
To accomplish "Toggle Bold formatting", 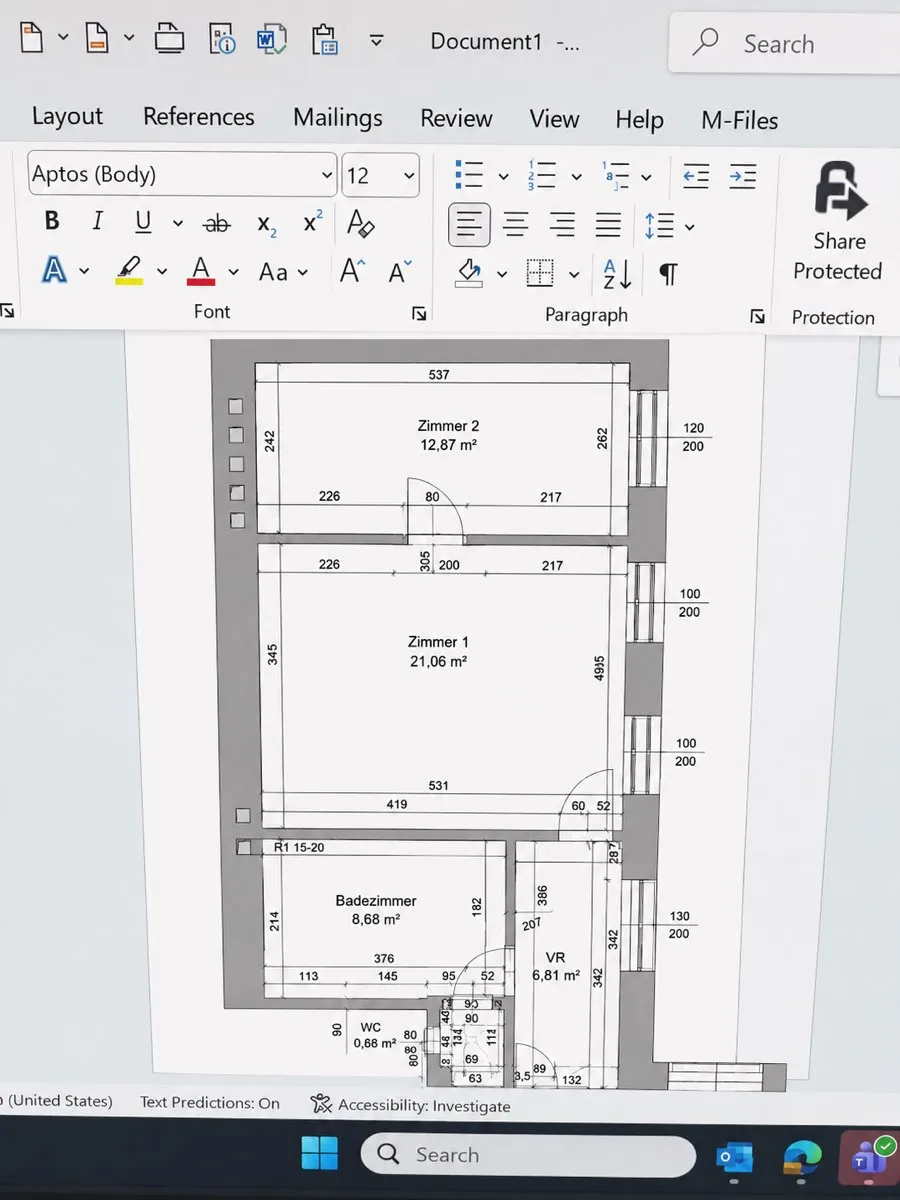I will point(52,221).
